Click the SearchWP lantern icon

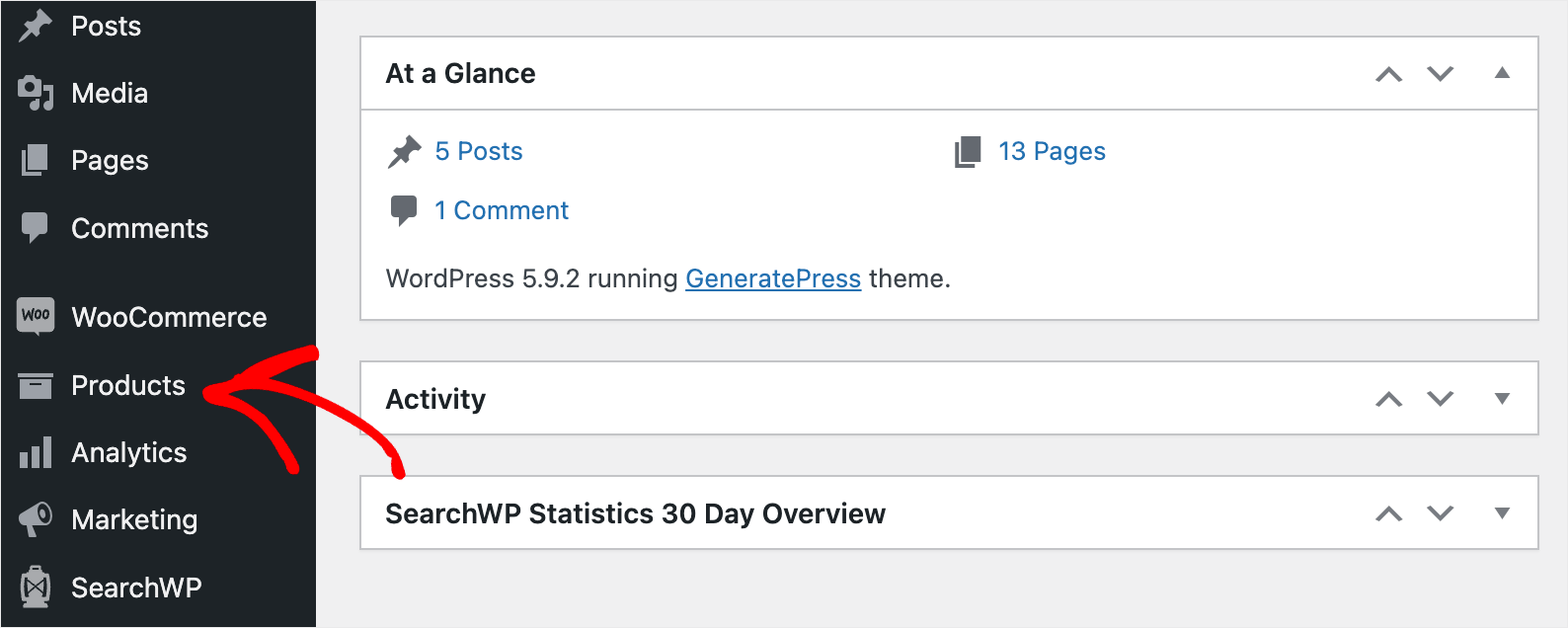pyautogui.click(x=36, y=588)
